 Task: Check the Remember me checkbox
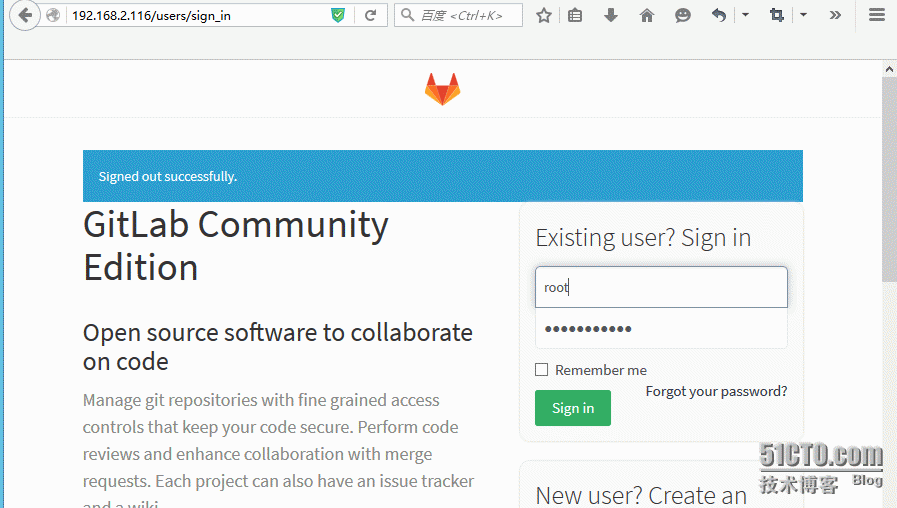coord(541,370)
